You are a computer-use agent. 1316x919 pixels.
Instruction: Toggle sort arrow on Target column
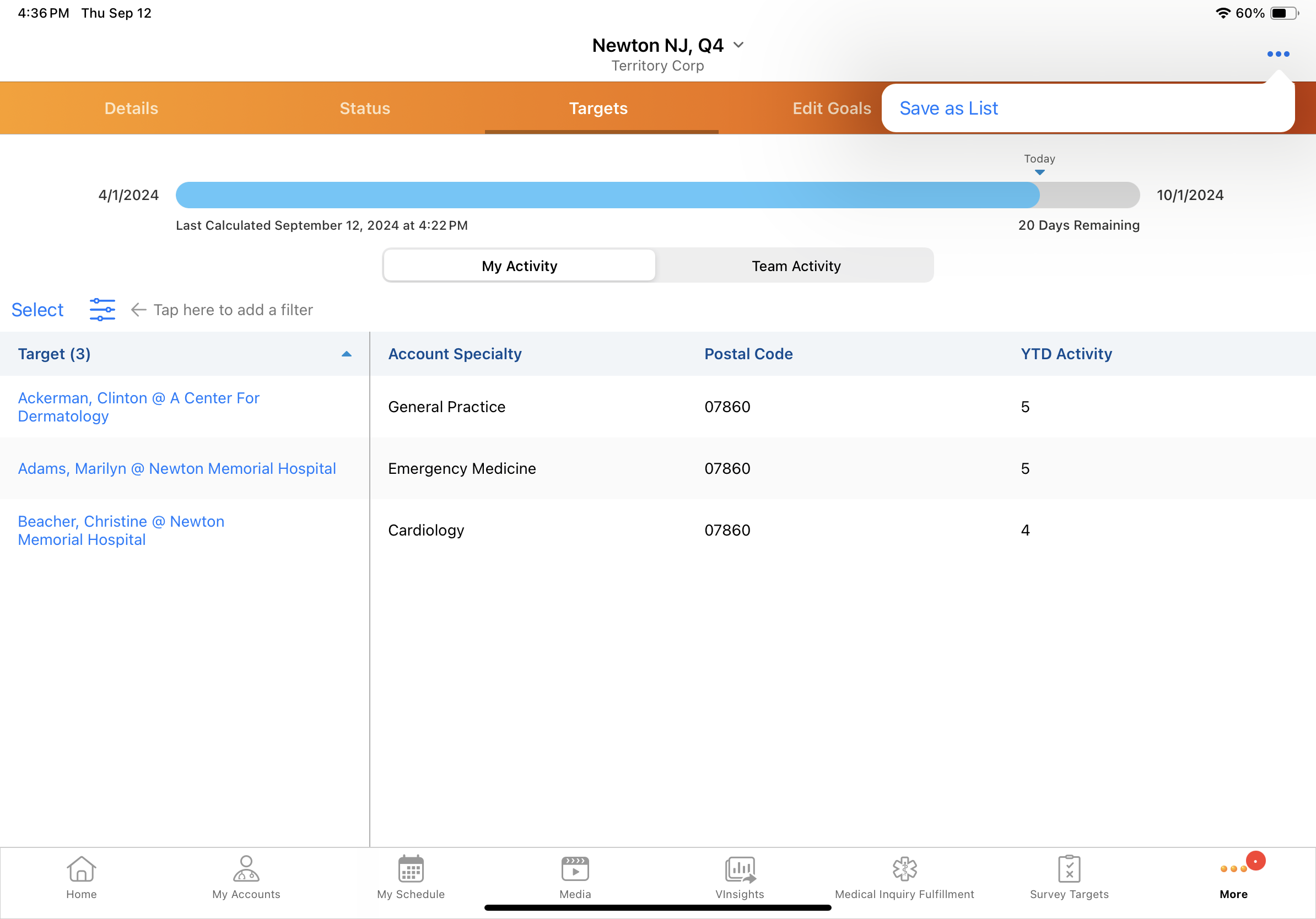pyautogui.click(x=346, y=354)
